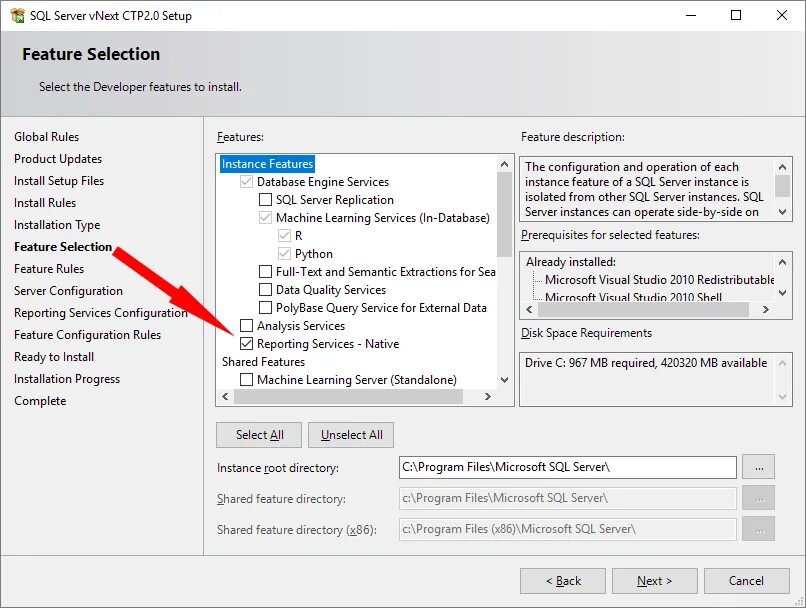Click the Shared feature directory (x86) field

[567, 529]
